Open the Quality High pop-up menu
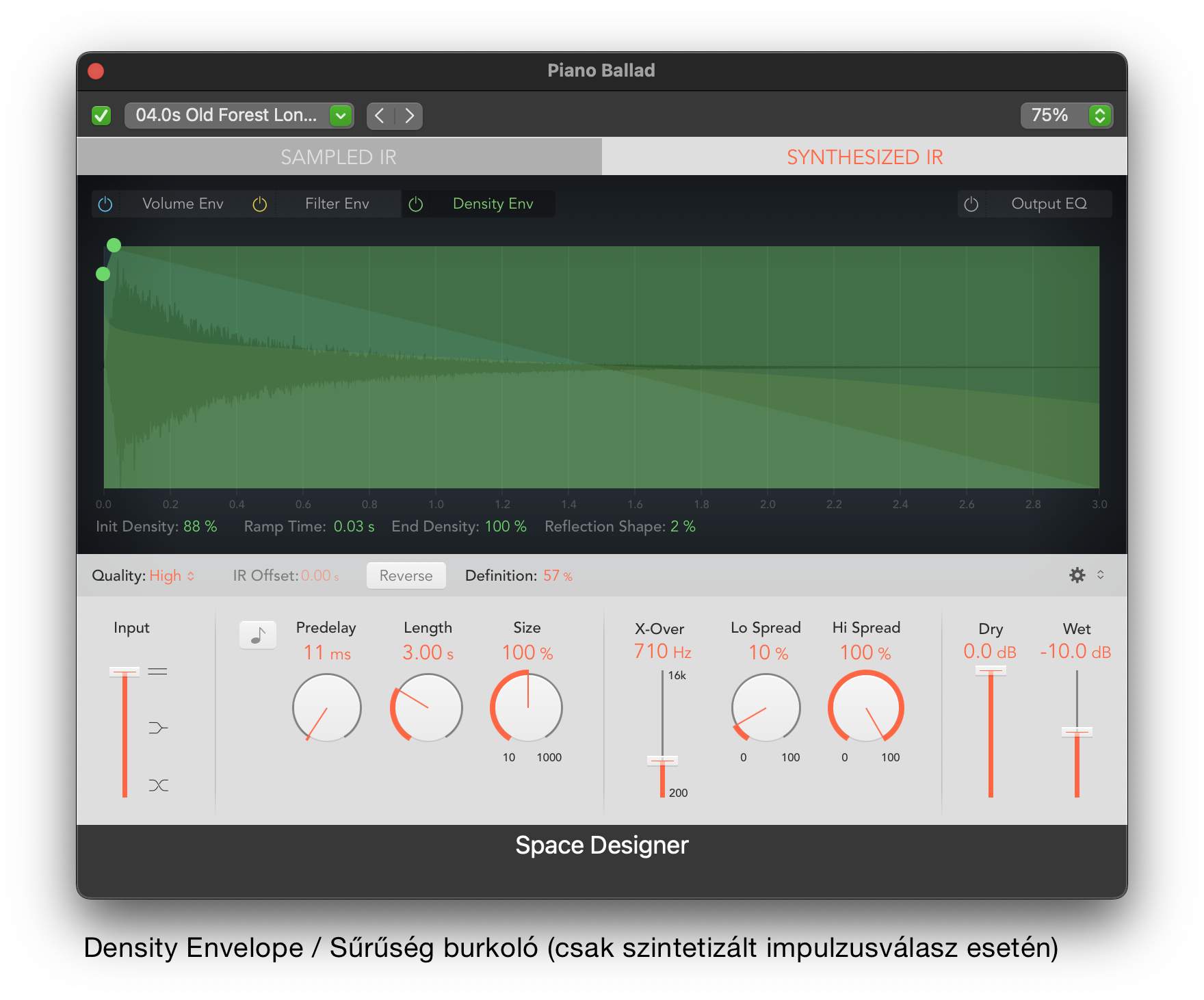Image resolution: width=1204 pixels, height=1000 pixels. (x=172, y=576)
